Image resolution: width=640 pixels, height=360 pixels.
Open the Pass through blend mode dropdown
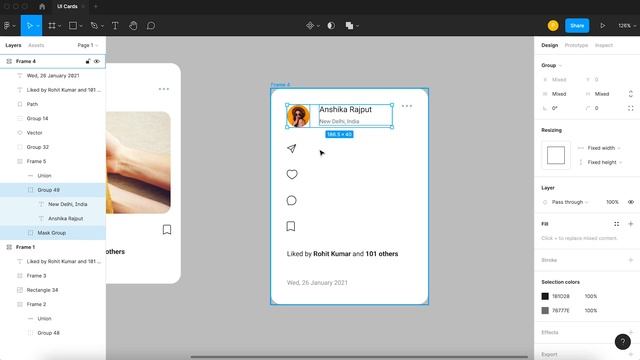coord(569,202)
